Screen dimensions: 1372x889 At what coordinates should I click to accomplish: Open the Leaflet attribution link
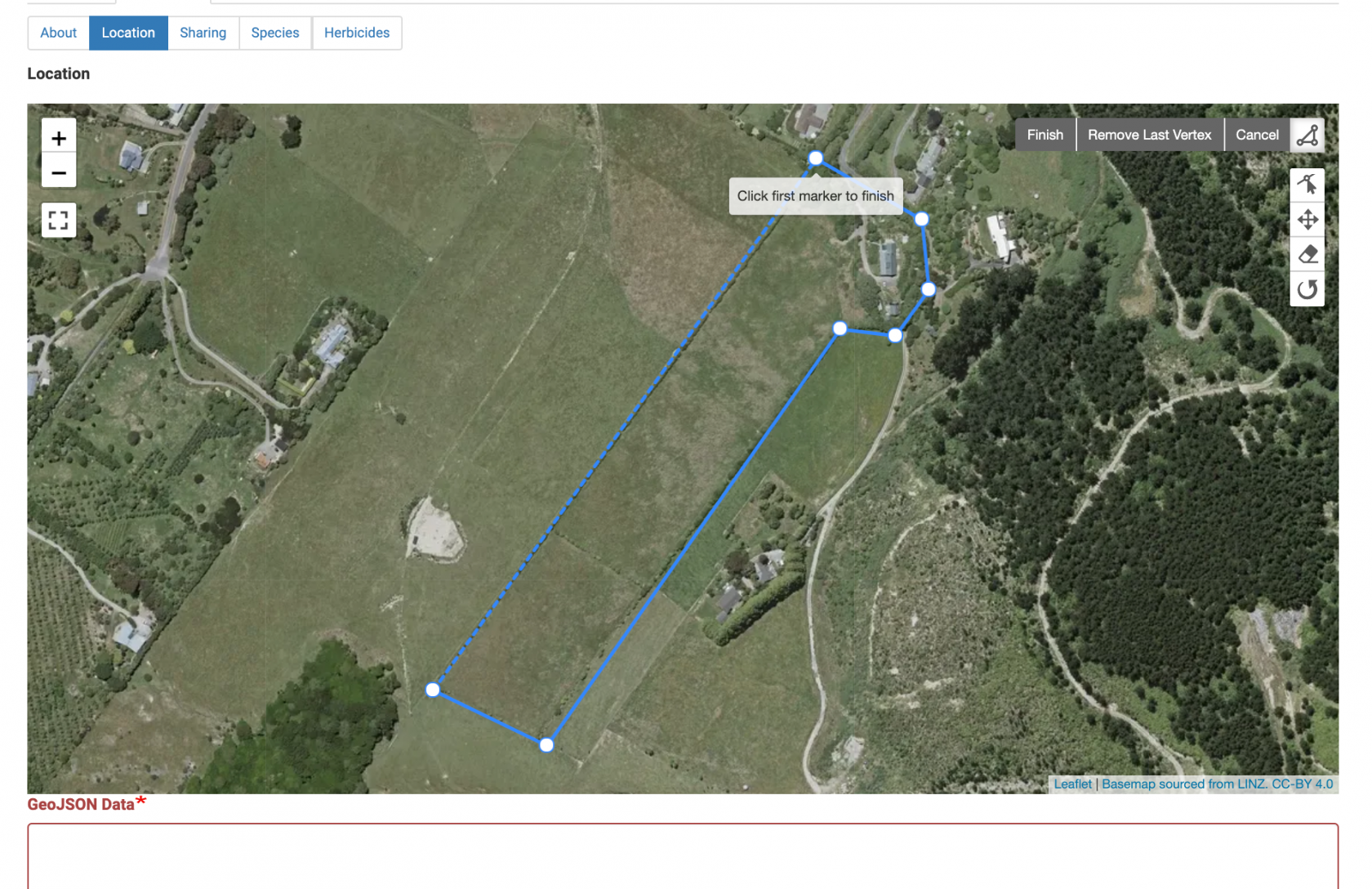coord(1072,784)
